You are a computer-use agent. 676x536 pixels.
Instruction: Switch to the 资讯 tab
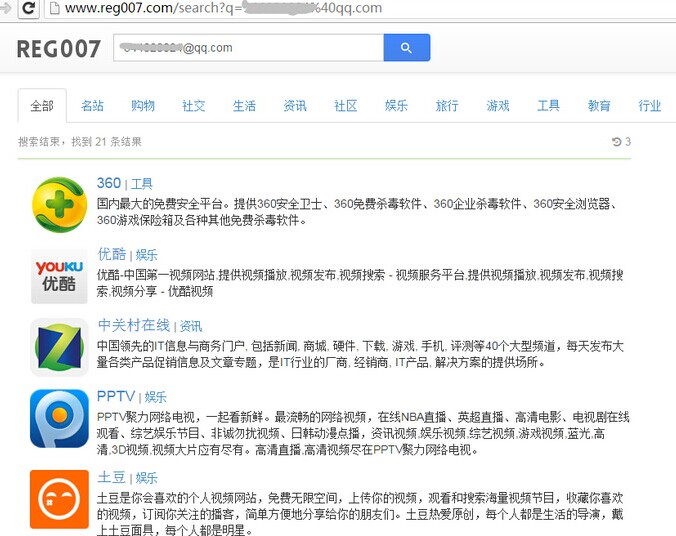pyautogui.click(x=295, y=106)
